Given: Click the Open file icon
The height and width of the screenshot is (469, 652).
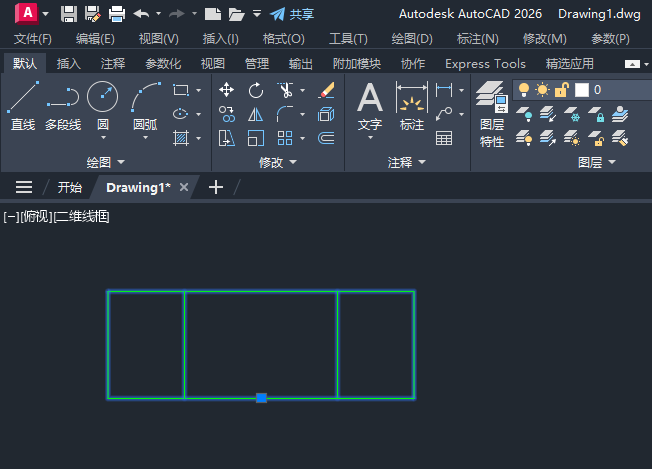Looking at the screenshot, I should pos(236,14).
